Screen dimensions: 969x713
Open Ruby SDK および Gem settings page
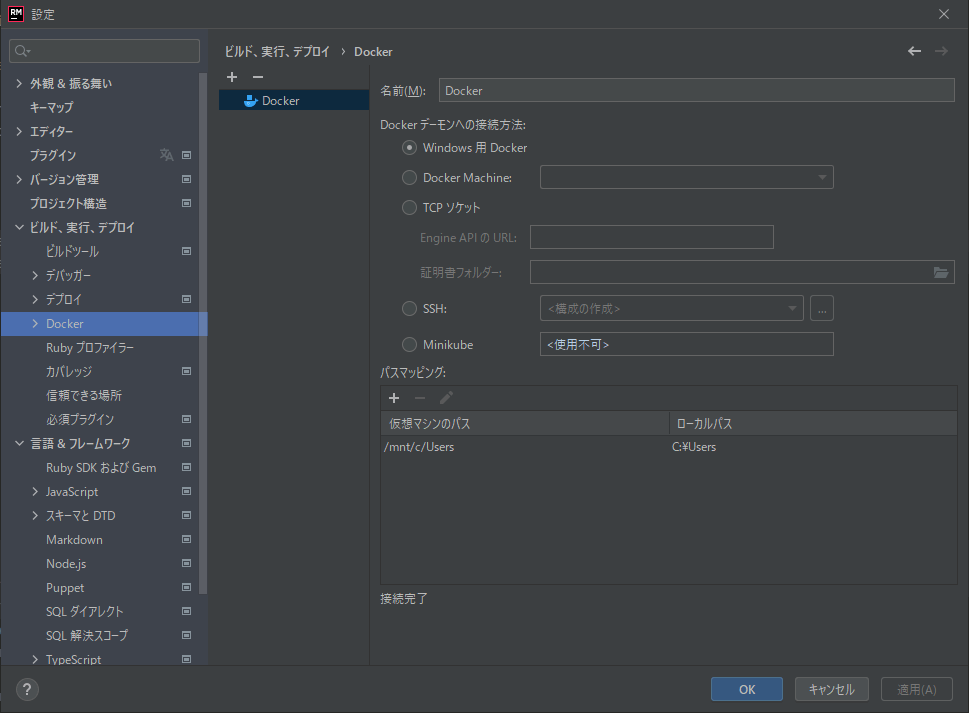coord(101,468)
